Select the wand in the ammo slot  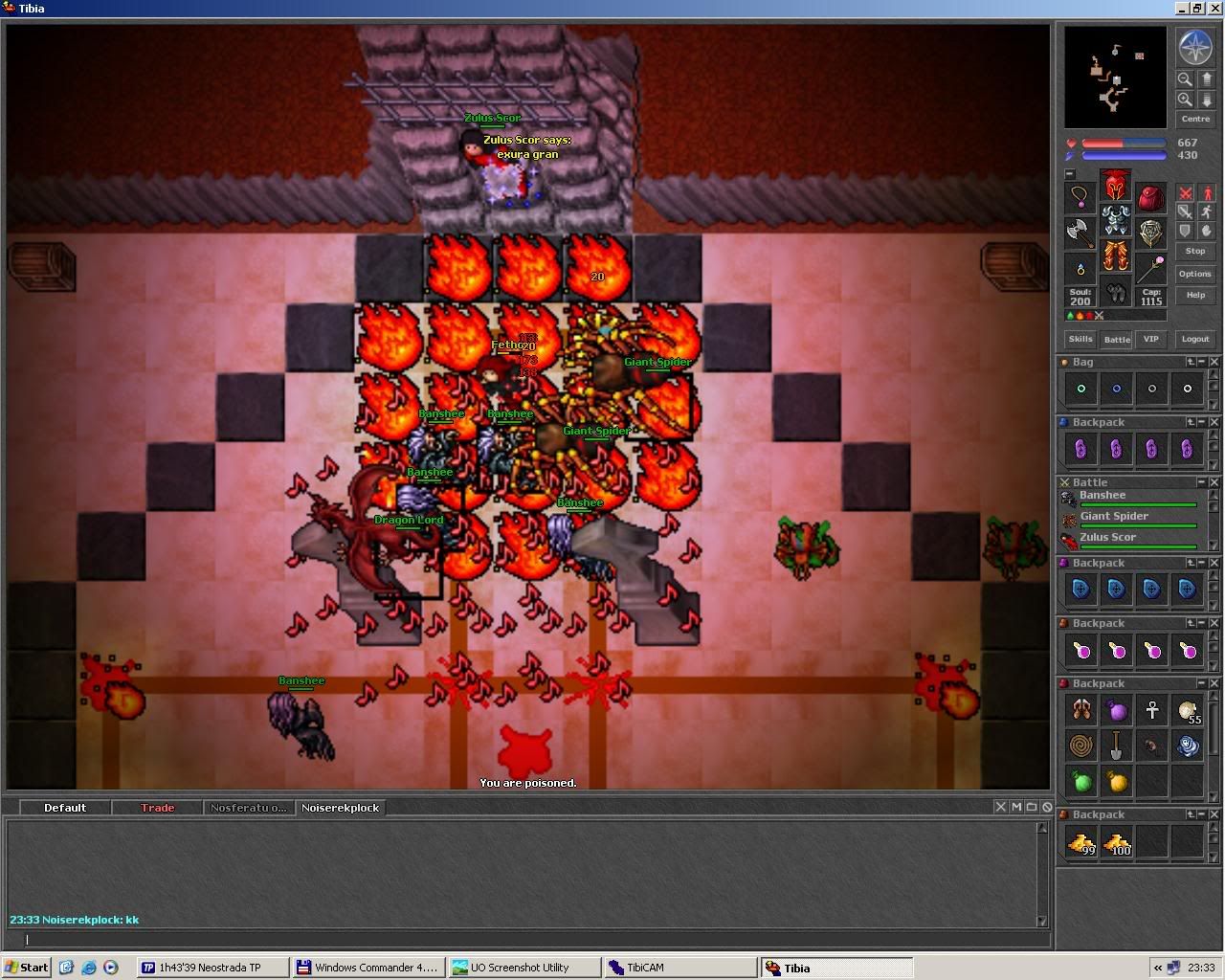point(1150,269)
